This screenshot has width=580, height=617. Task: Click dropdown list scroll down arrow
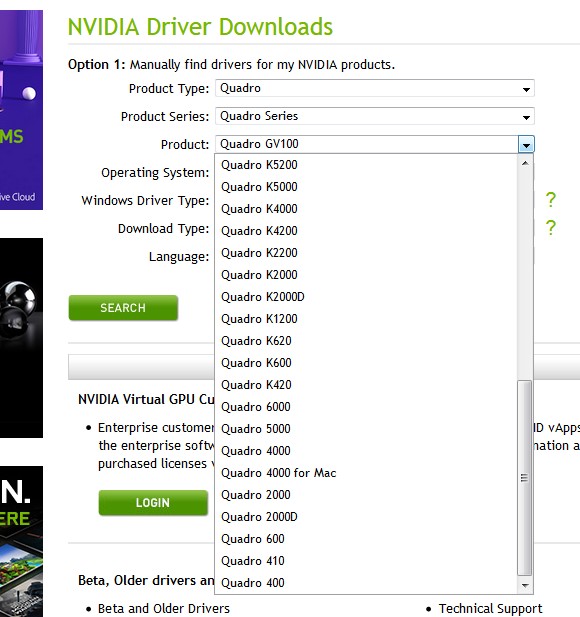click(x=525, y=586)
